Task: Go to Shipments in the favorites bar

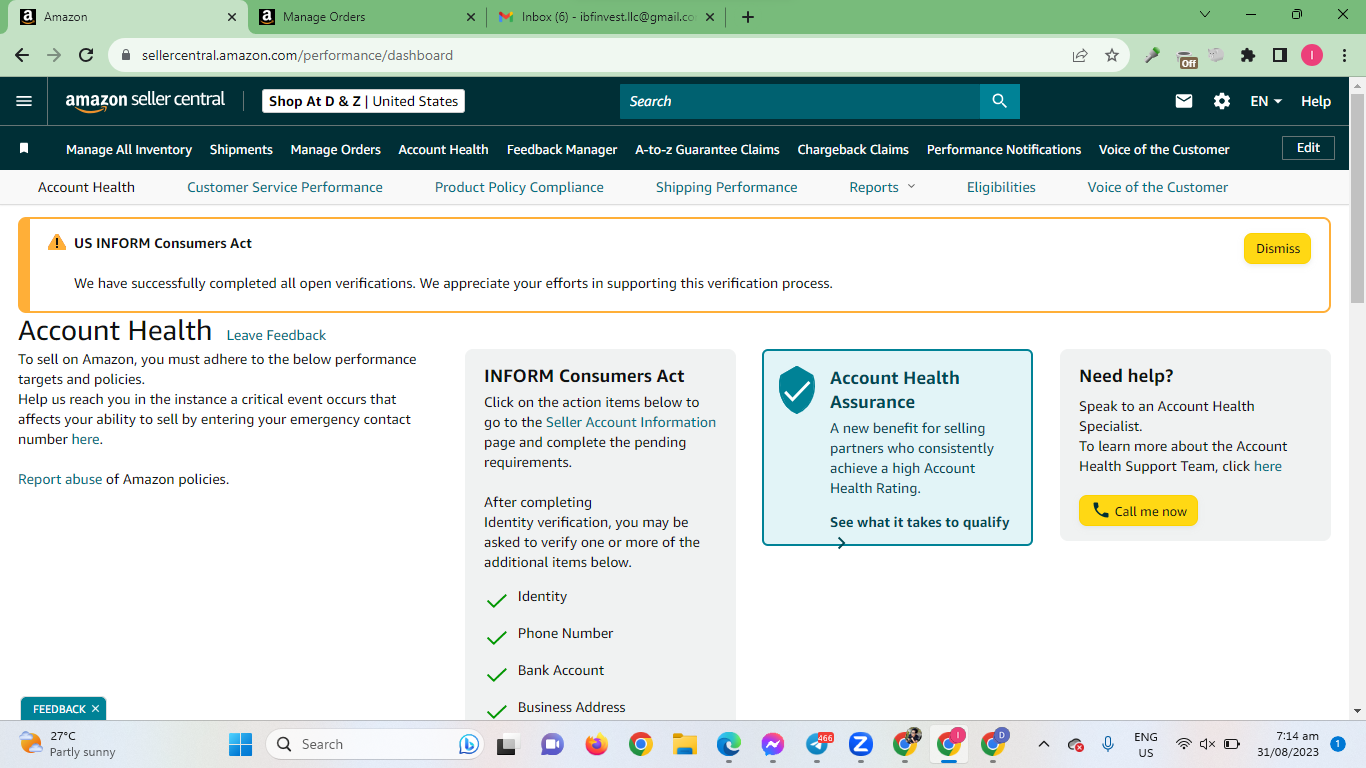Action: (x=241, y=149)
